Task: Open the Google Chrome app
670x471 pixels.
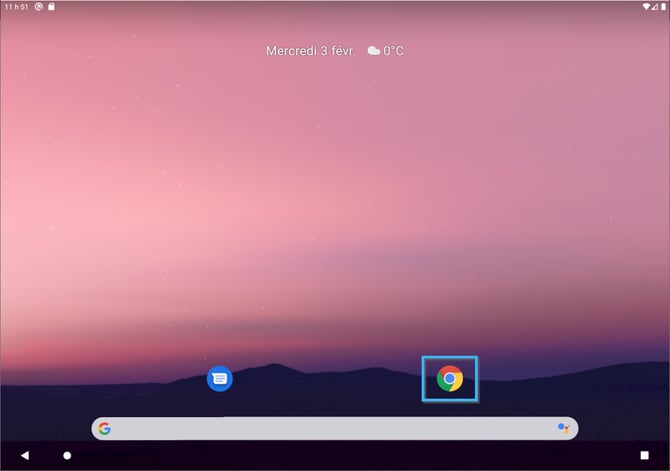Action: point(450,378)
